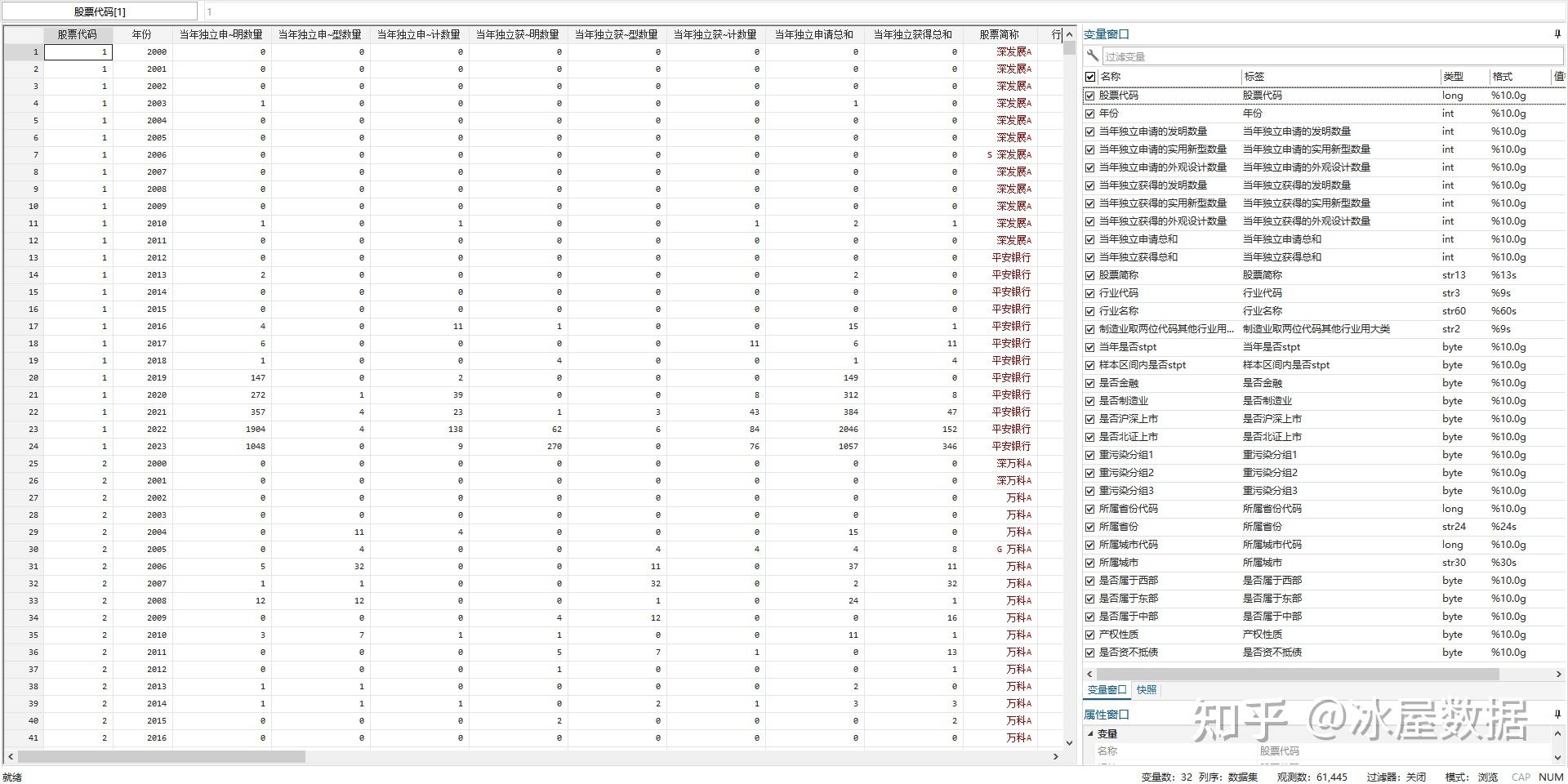
Task: Click the data grid scroll-left arrow
Action: click(10, 757)
